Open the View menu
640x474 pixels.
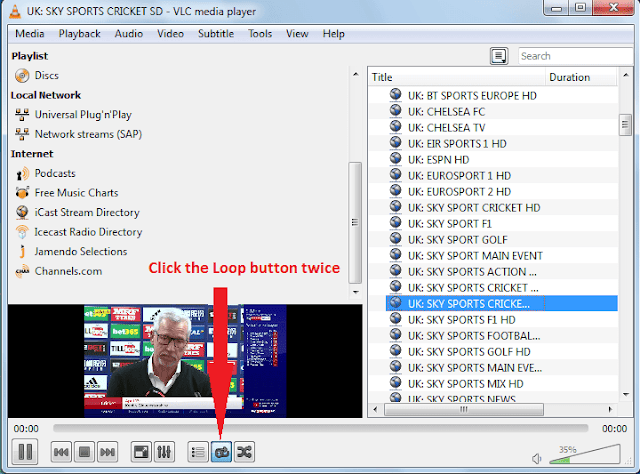click(297, 33)
